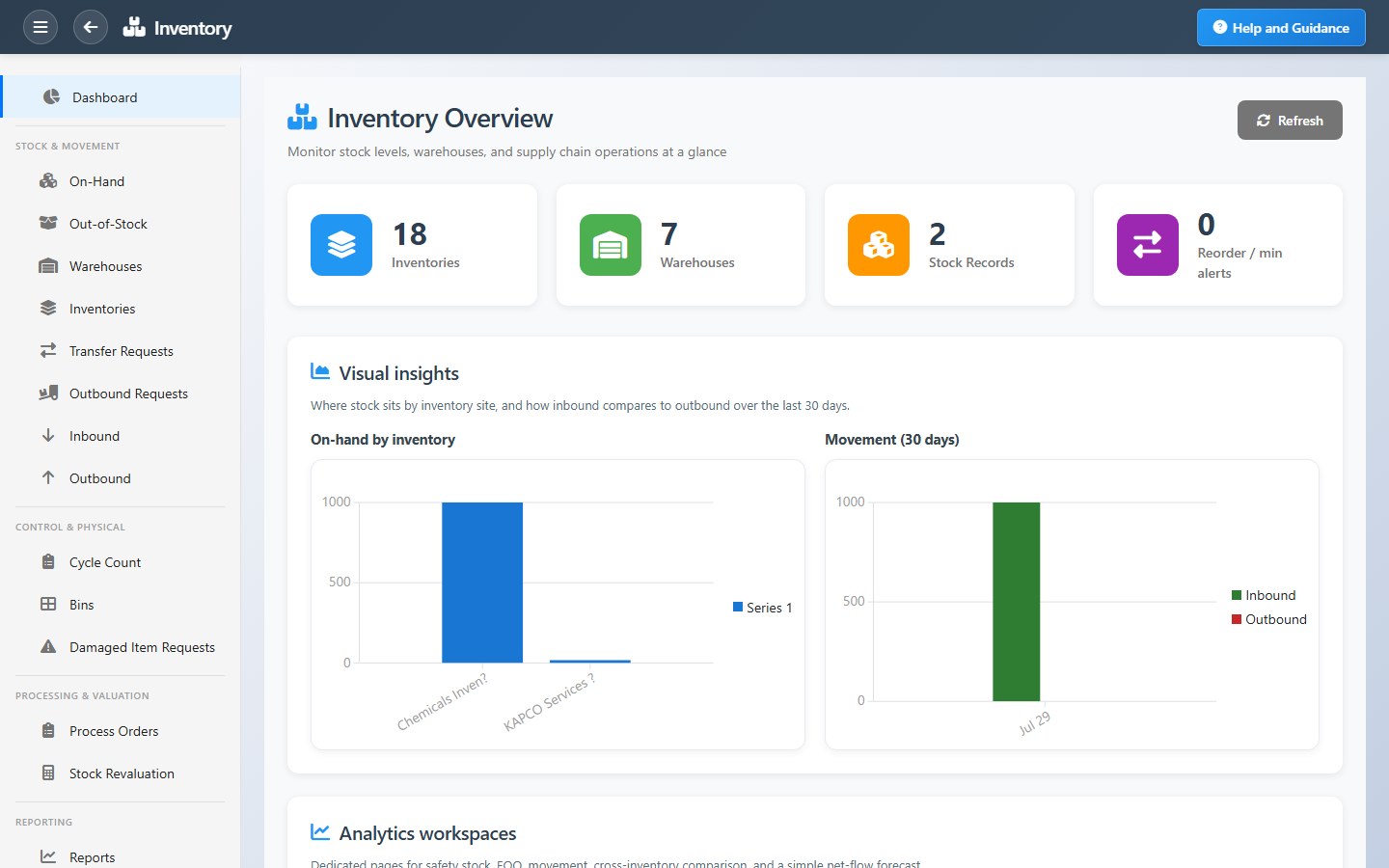The height and width of the screenshot is (868, 1389).
Task: Click the On-Hand cubes icon
Action: click(x=48, y=180)
